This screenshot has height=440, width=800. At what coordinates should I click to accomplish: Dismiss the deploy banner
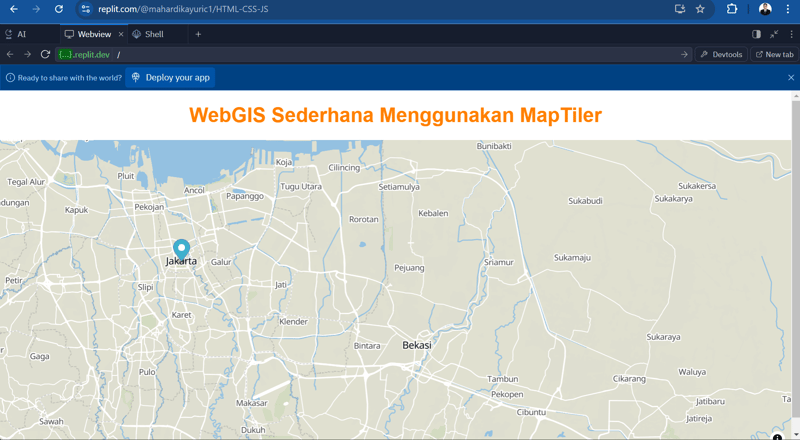(x=791, y=78)
